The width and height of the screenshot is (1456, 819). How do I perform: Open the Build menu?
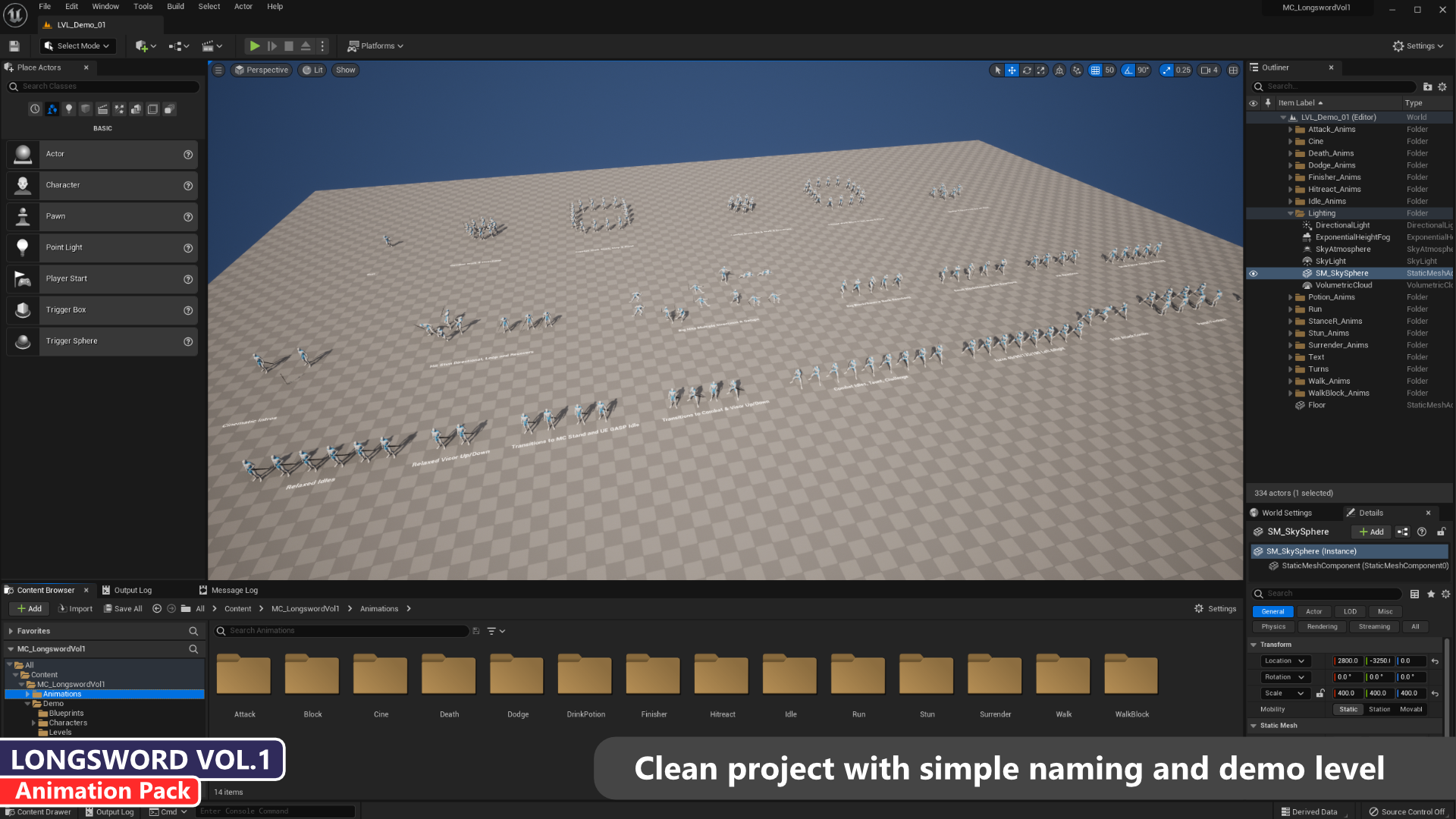click(175, 7)
